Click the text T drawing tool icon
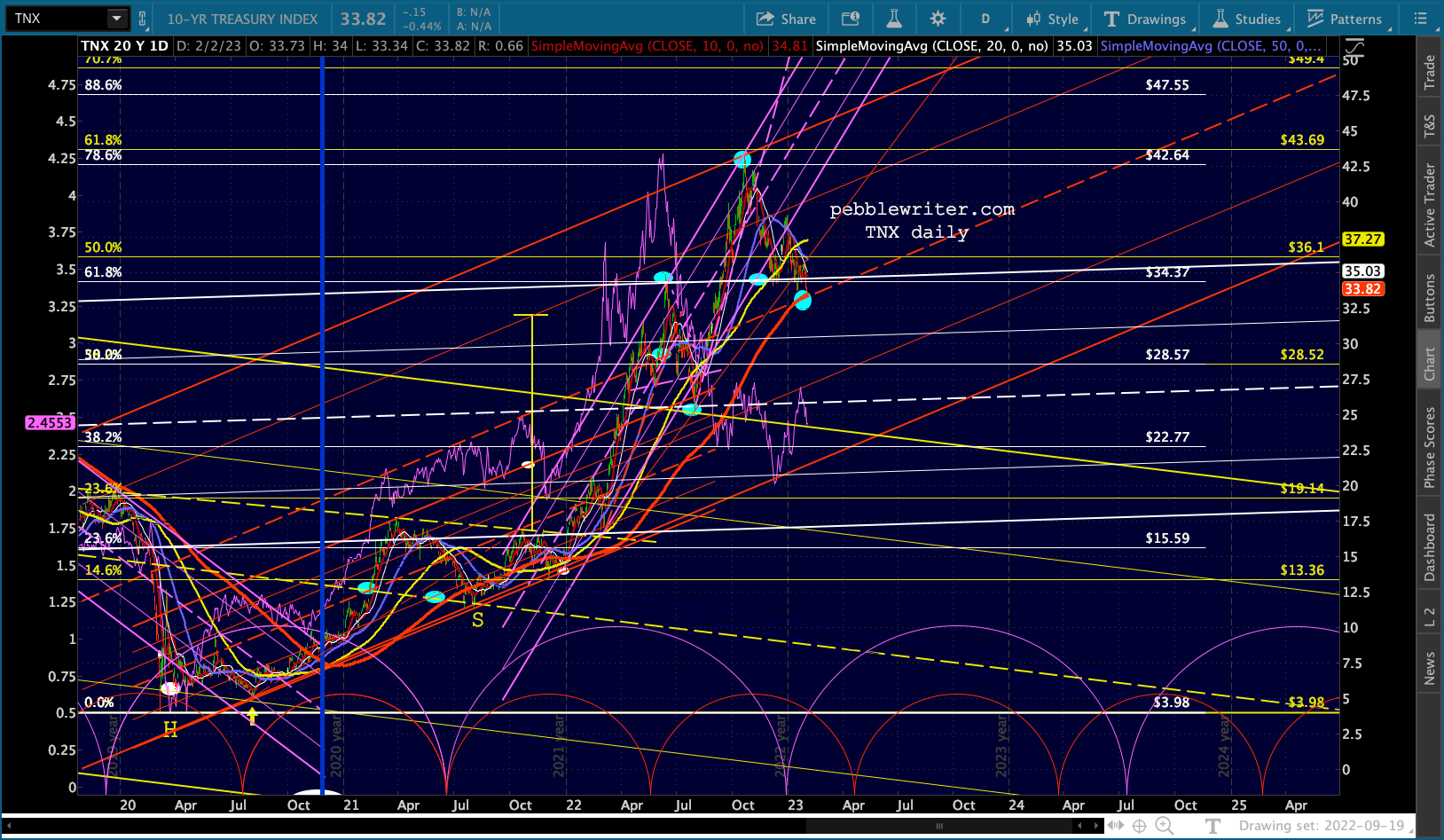Screen dimensions: 1444x840 click(1213, 826)
